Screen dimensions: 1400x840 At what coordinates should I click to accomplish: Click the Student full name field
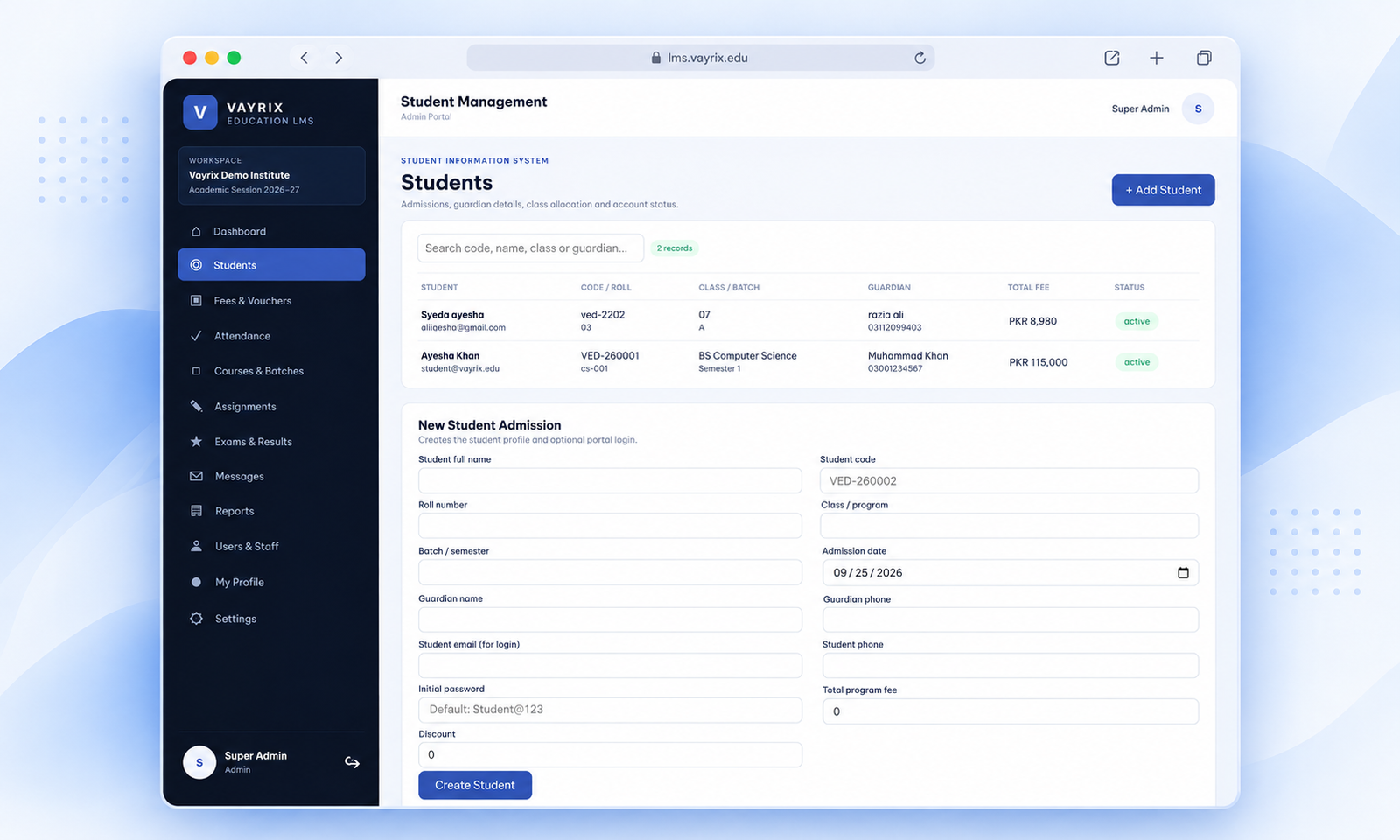pos(610,480)
